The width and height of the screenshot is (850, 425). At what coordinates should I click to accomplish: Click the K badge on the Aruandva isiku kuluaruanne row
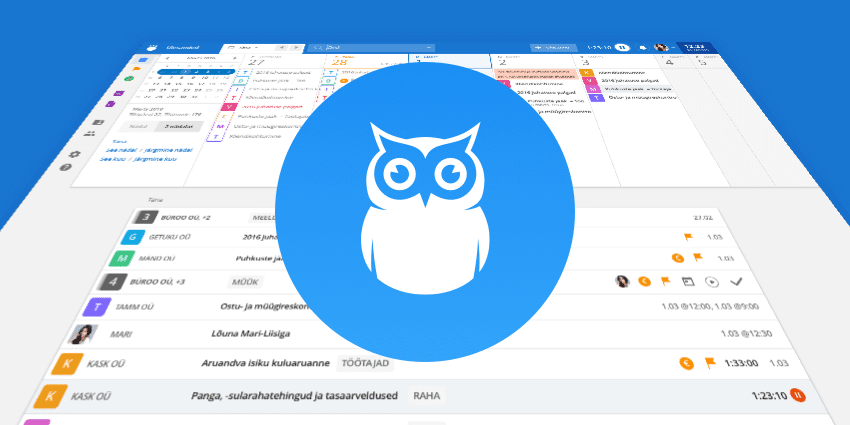[x=65, y=363]
